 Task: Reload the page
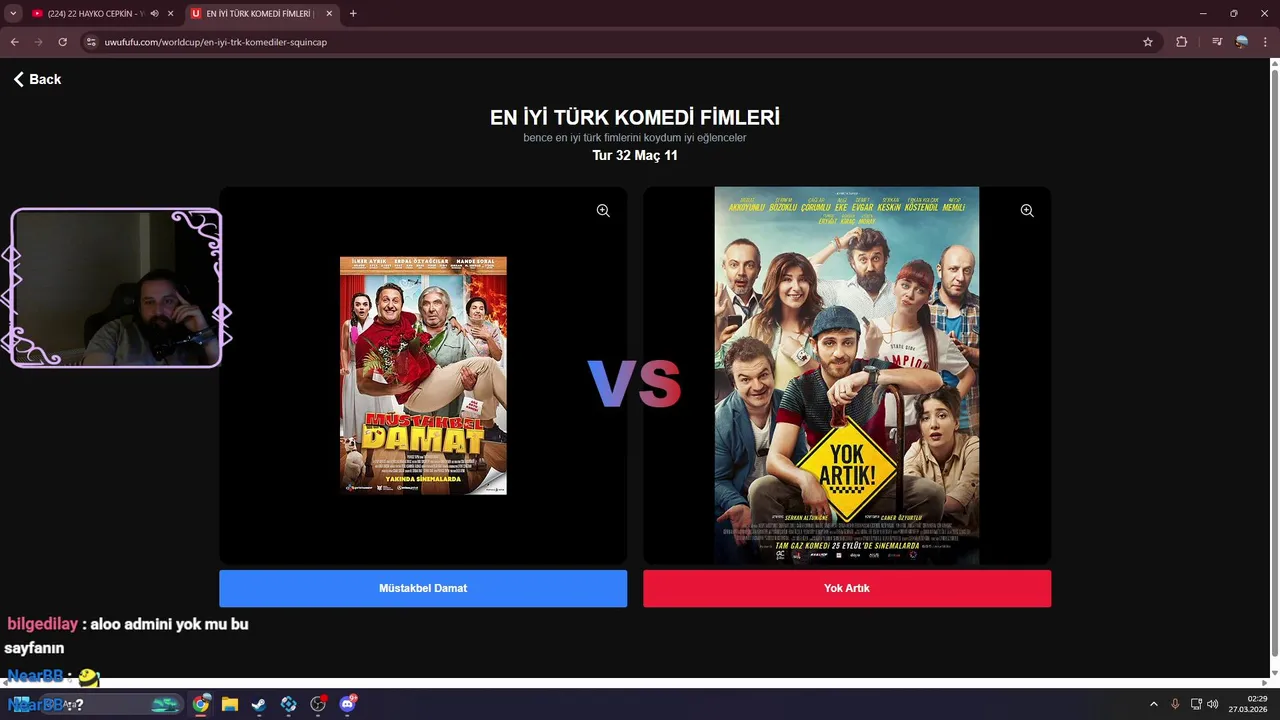click(63, 42)
